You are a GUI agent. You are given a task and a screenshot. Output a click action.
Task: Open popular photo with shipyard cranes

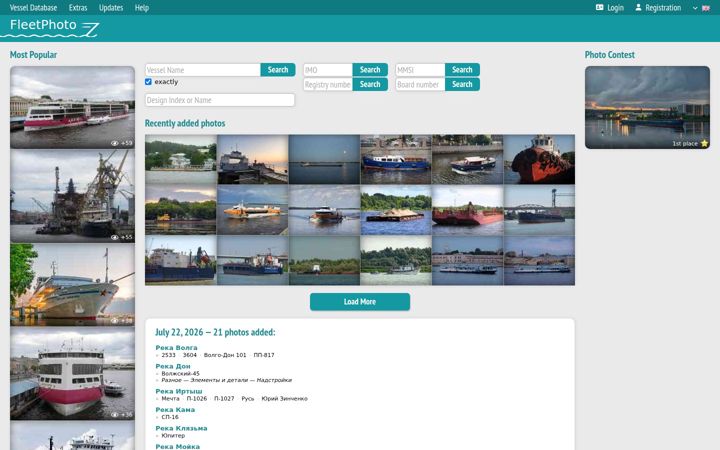coord(72,196)
